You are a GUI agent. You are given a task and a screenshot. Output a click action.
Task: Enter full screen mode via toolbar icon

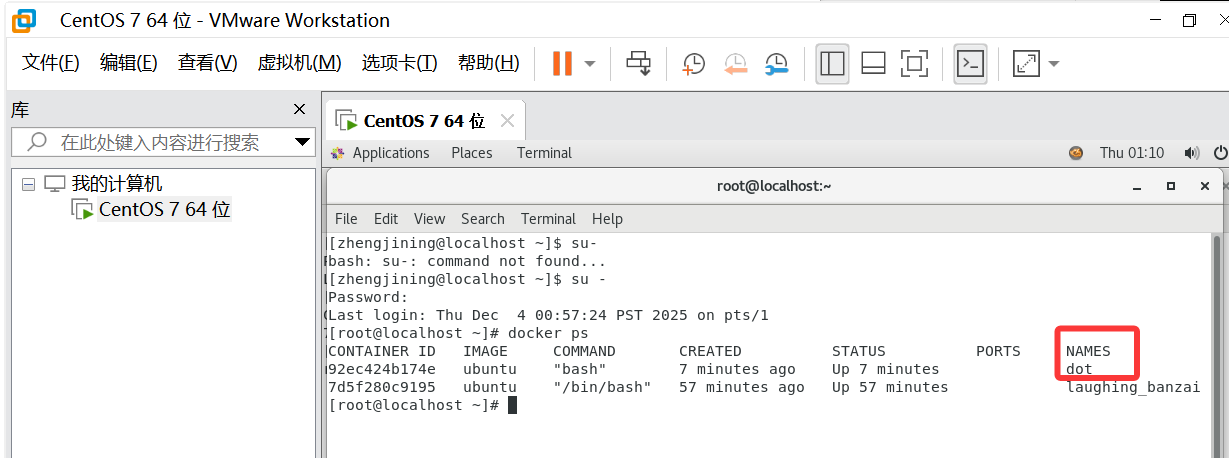(x=914, y=63)
